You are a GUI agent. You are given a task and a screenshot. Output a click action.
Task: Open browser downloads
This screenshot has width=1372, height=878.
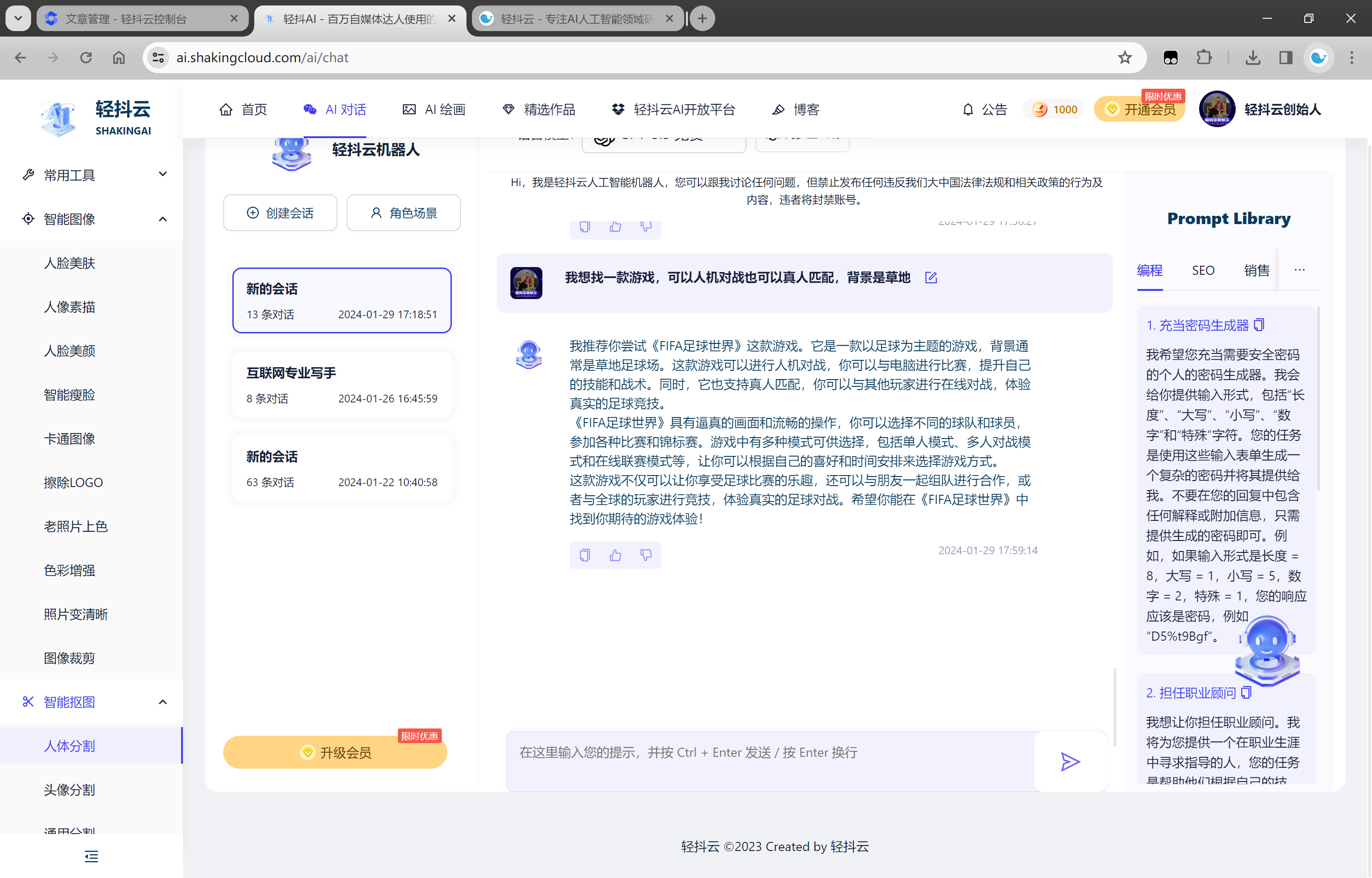(1253, 58)
